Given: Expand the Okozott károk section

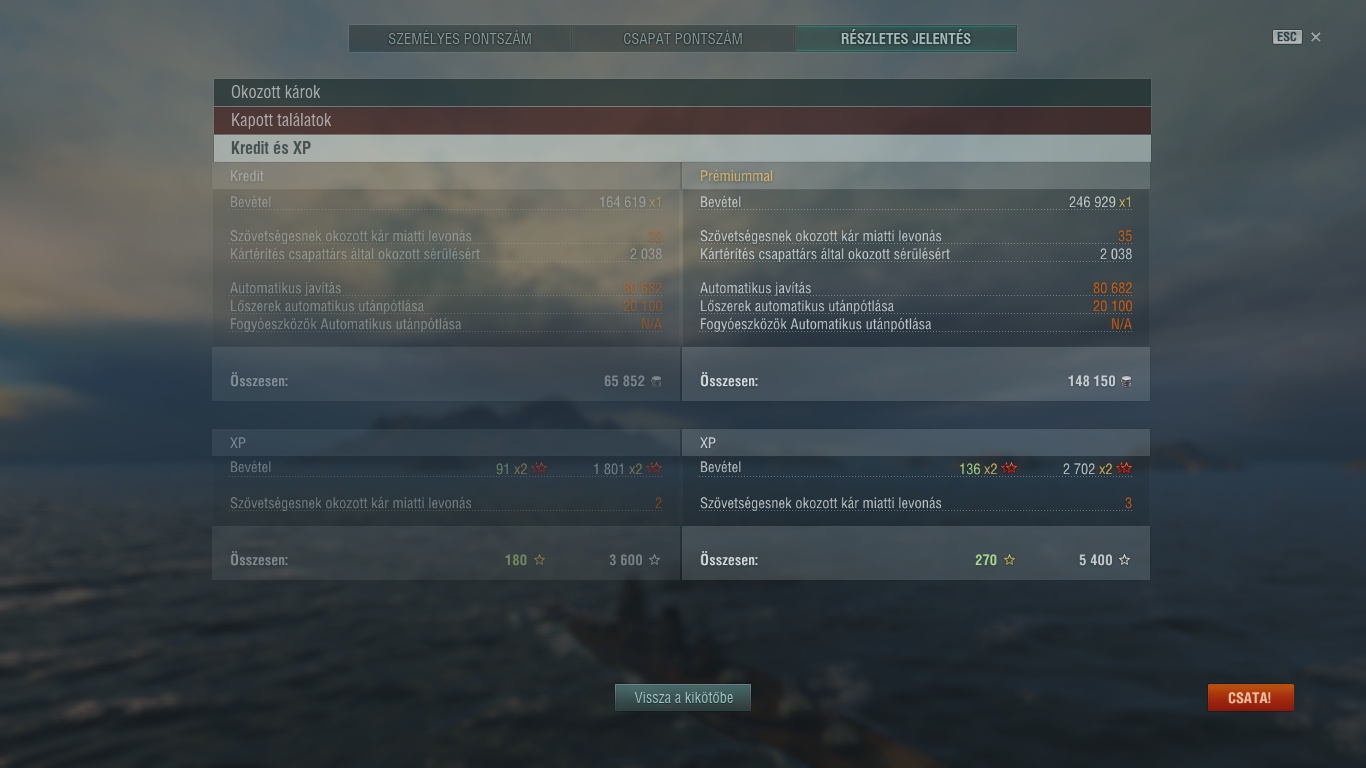Looking at the screenshot, I should click(682, 92).
